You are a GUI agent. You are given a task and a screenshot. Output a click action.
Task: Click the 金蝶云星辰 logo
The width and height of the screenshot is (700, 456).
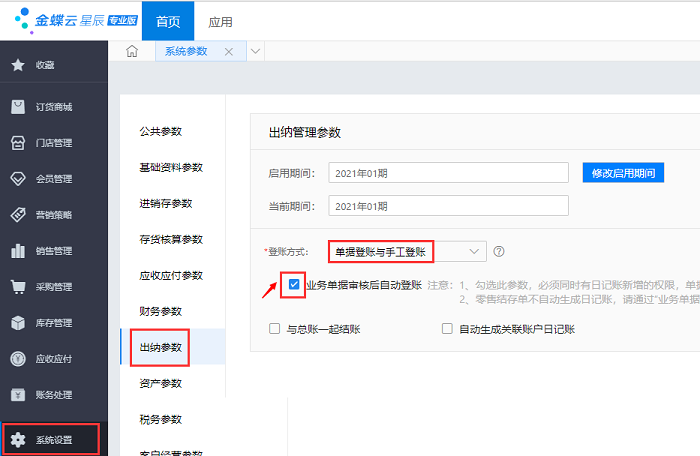(x=76, y=21)
